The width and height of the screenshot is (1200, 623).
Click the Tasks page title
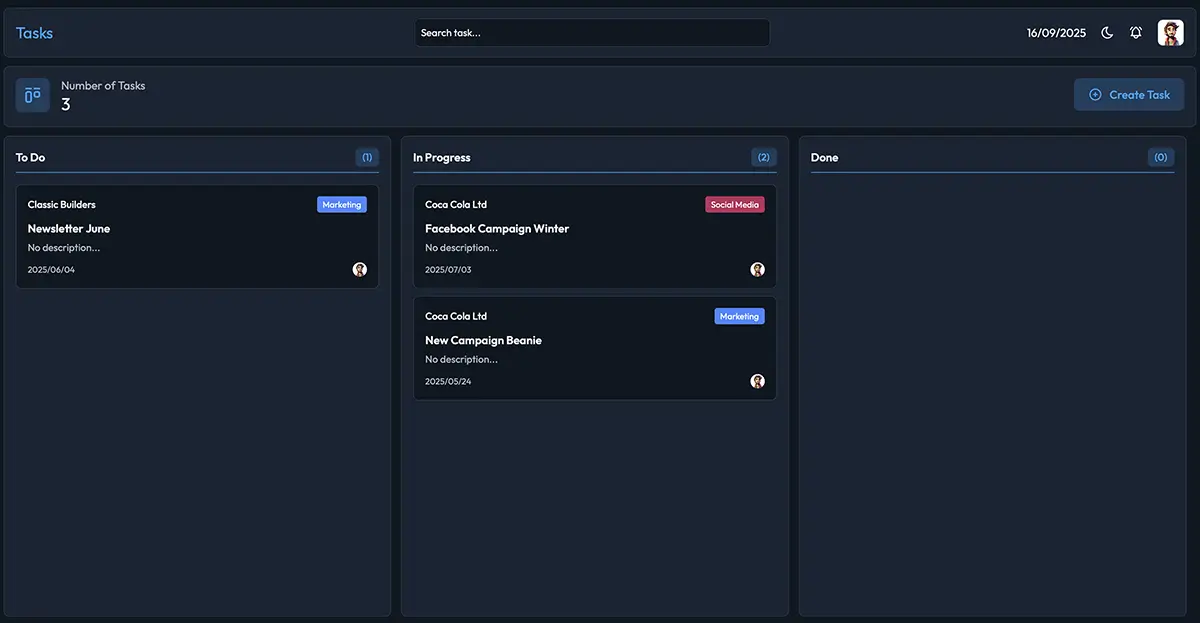(35, 33)
